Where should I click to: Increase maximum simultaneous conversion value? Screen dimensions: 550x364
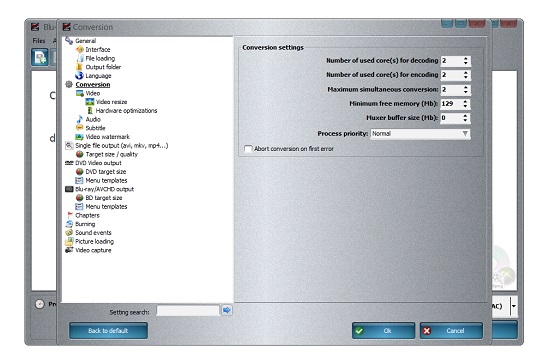(x=465, y=87)
